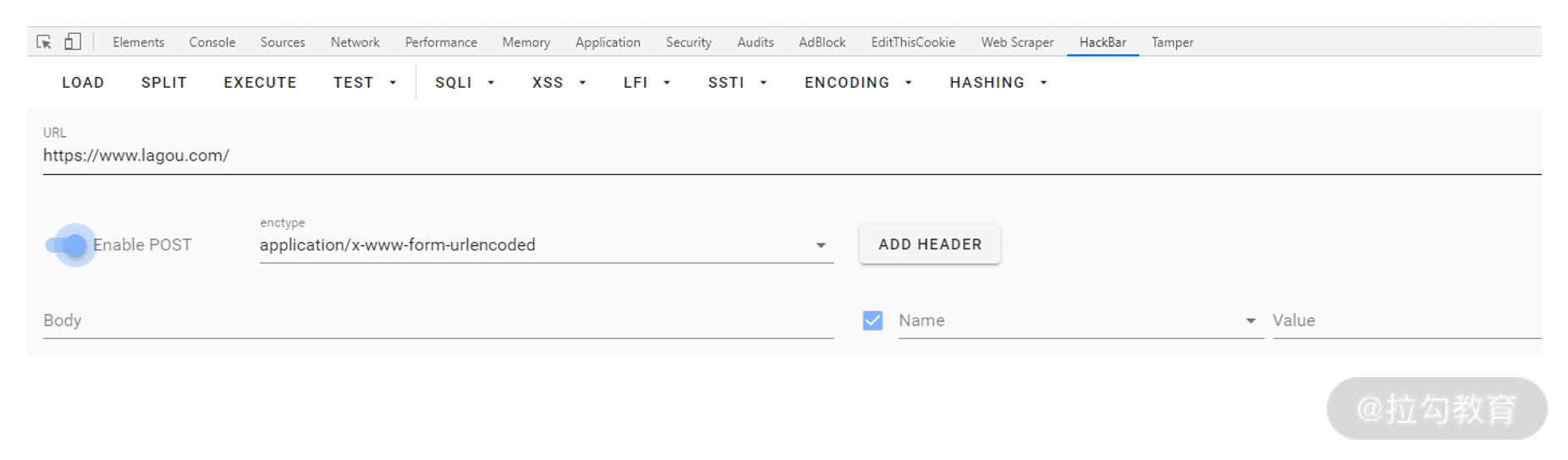The width and height of the screenshot is (1568, 460).
Task: Expand the ENCODING menu
Action: (858, 83)
